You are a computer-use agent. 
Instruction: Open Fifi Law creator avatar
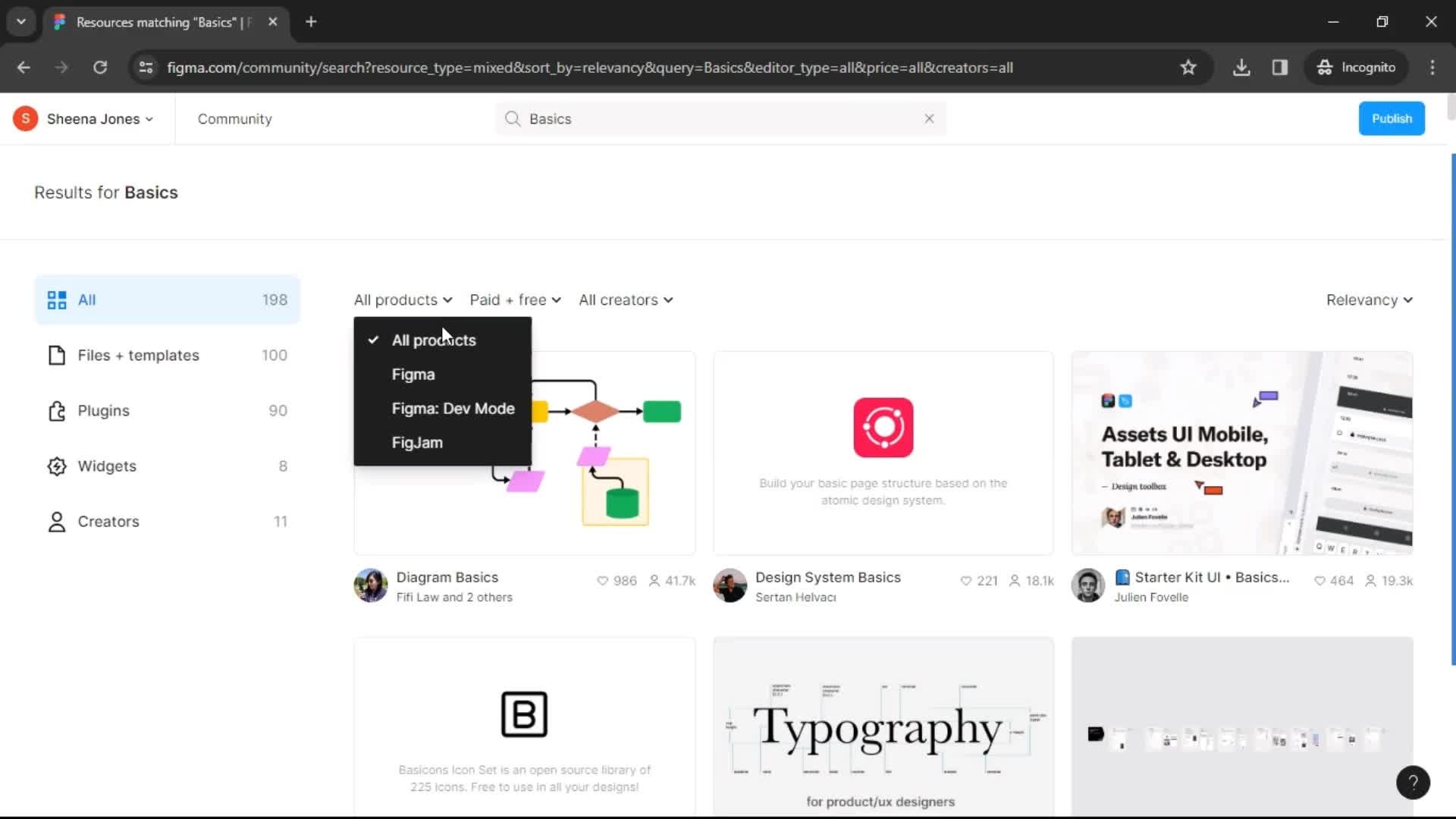(x=371, y=585)
